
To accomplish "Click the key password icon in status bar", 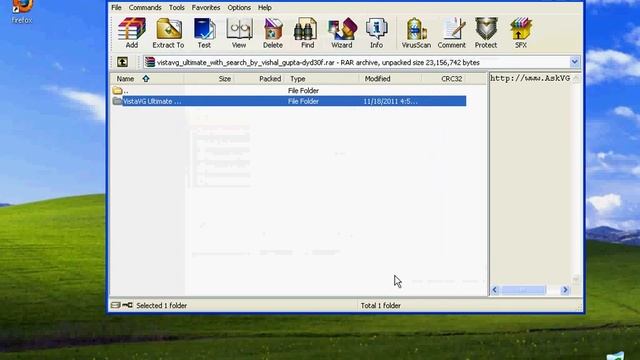I will click(x=127, y=305).
